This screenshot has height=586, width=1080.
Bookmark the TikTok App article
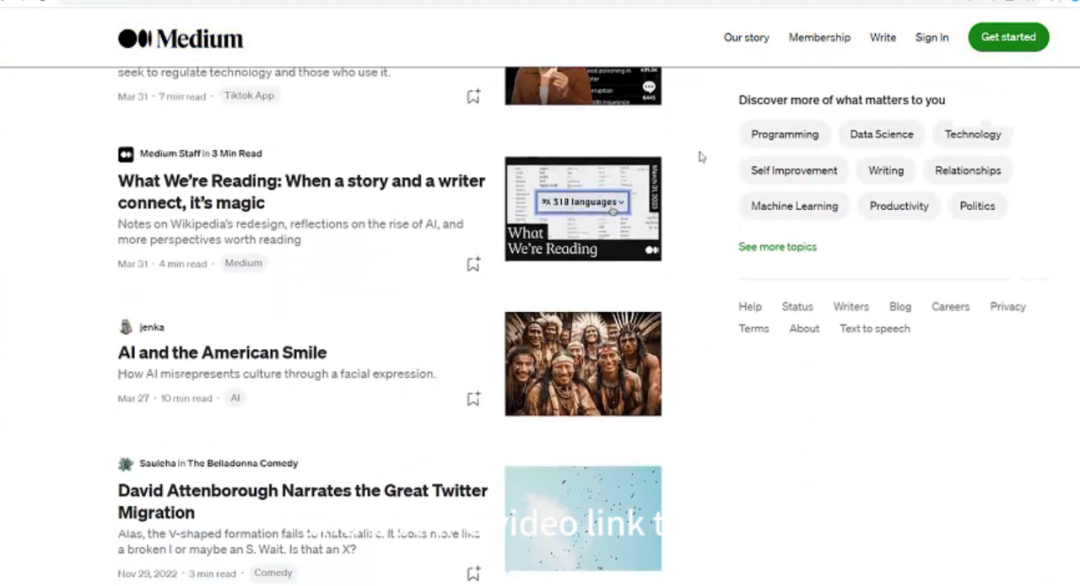[473, 97]
